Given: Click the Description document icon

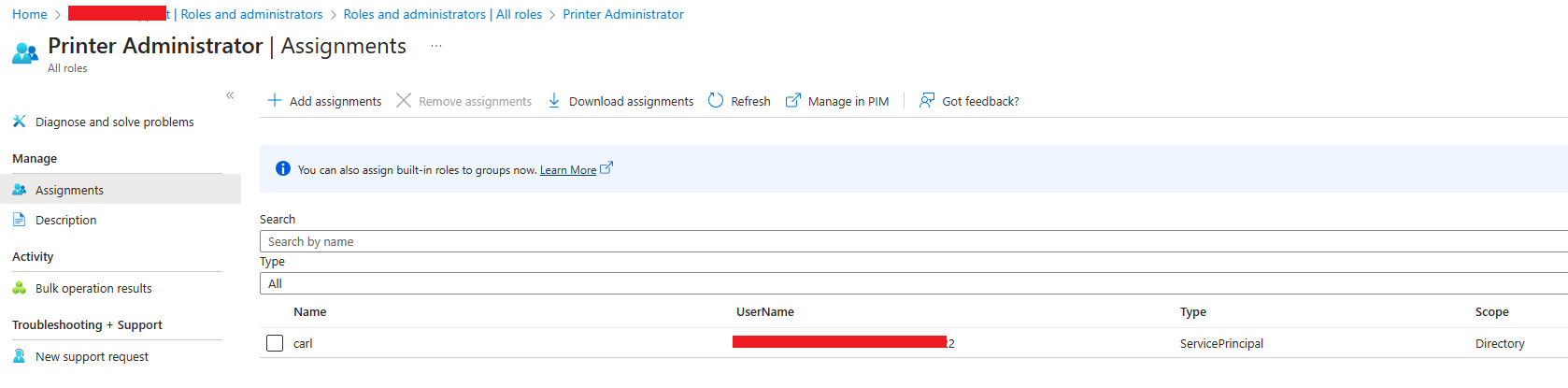Looking at the screenshot, I should coord(19,220).
